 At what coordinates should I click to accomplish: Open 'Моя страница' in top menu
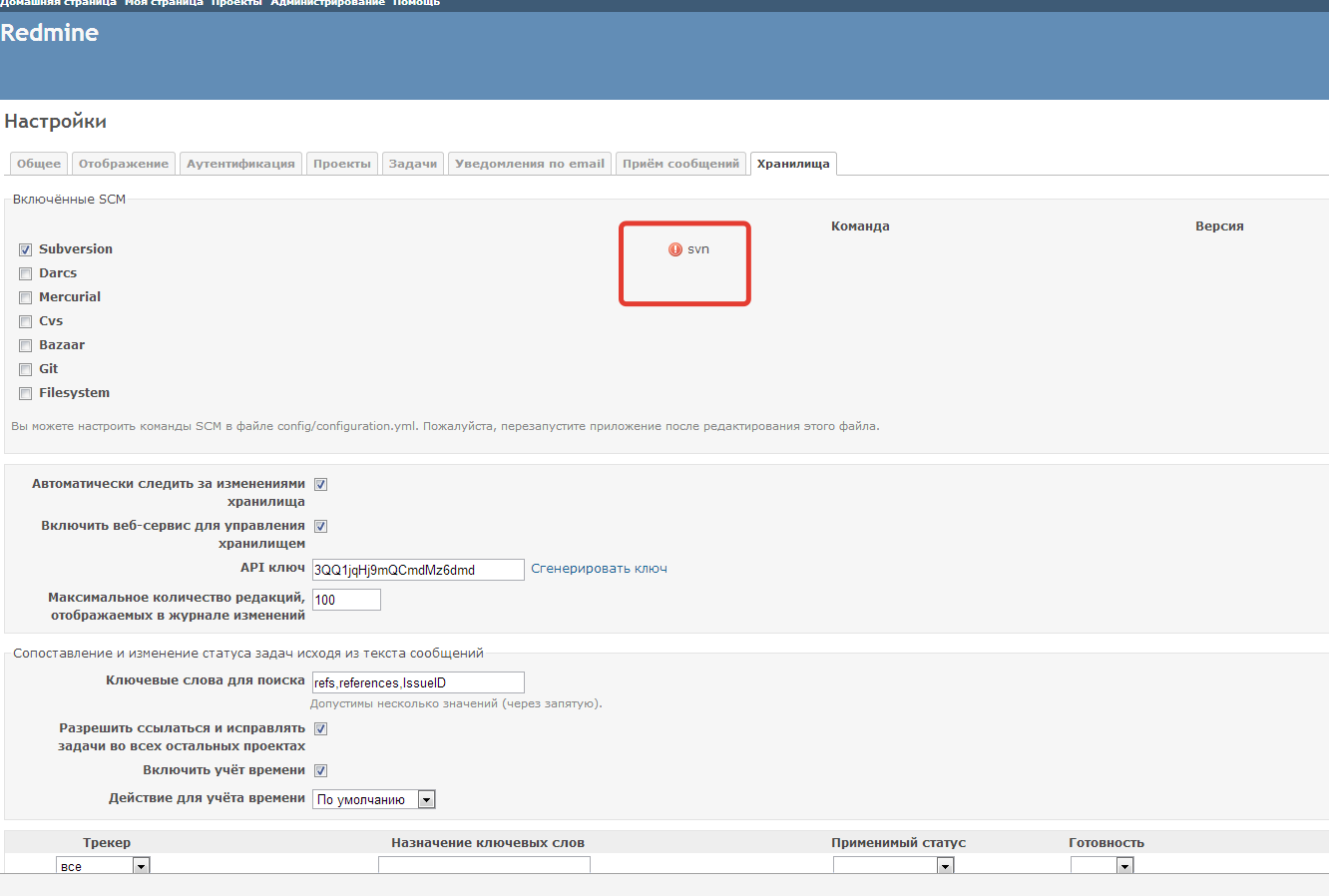[x=164, y=4]
